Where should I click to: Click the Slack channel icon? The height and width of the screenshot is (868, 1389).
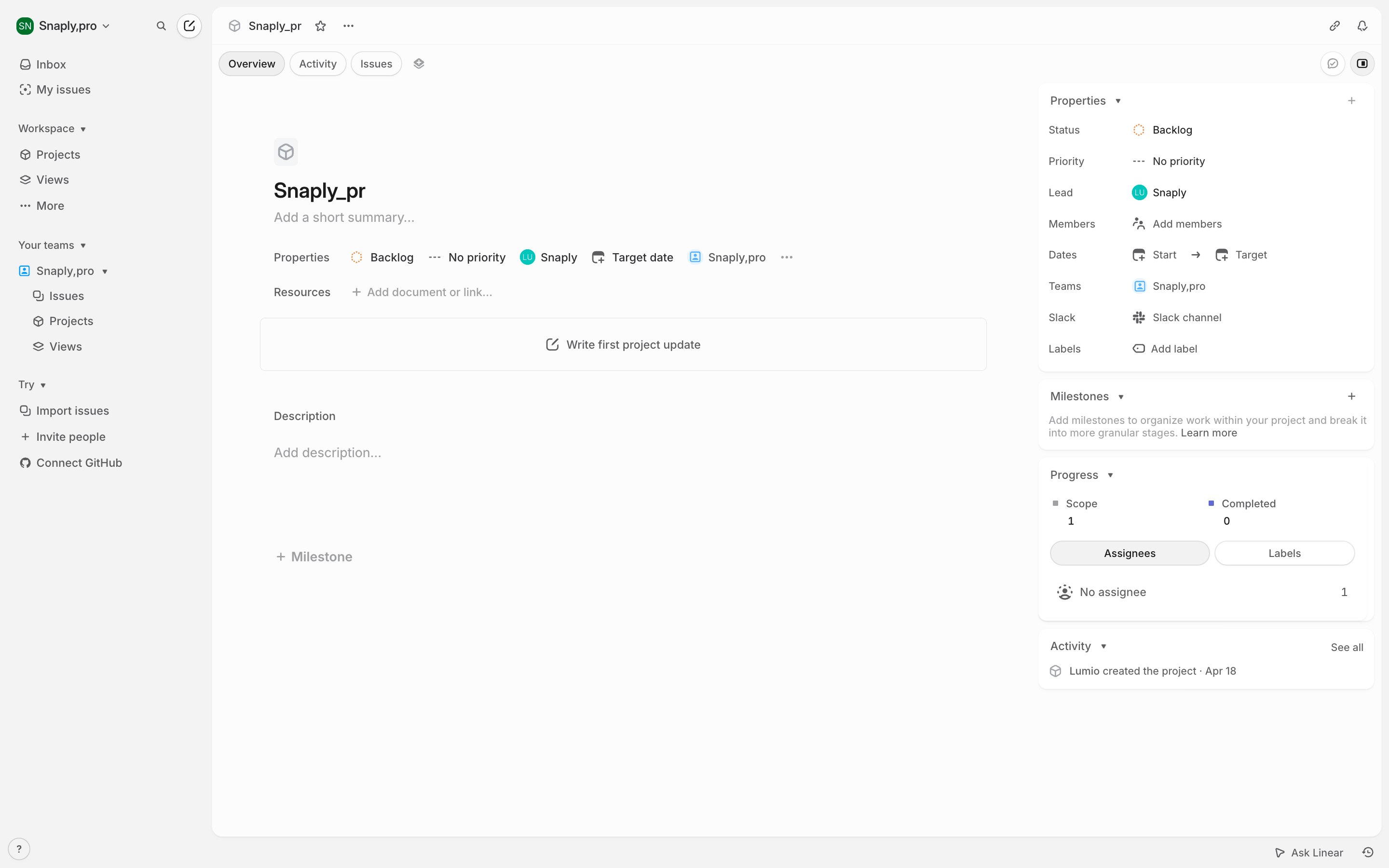[1139, 317]
